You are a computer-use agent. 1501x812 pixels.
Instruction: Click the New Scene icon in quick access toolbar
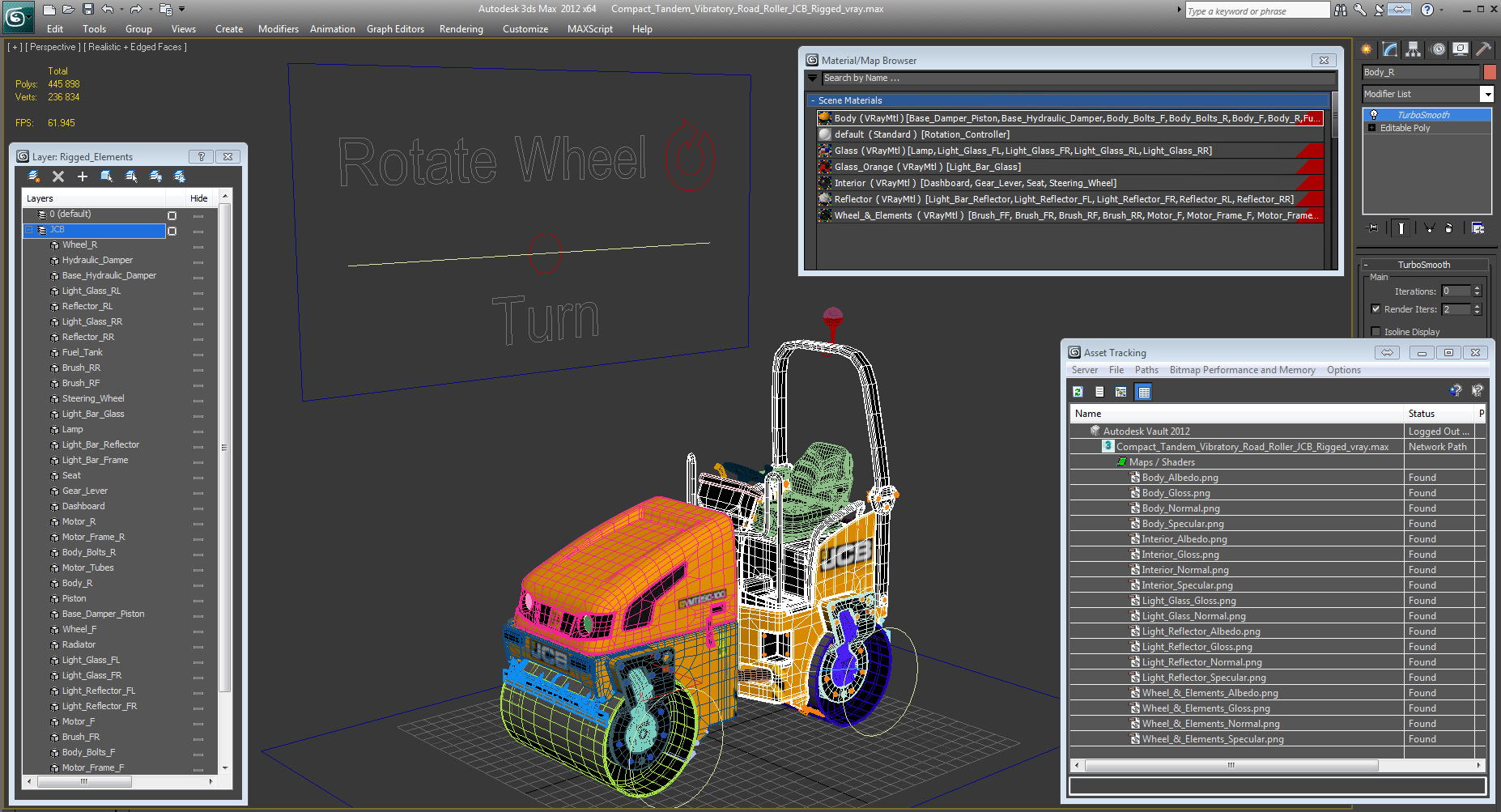(49, 10)
